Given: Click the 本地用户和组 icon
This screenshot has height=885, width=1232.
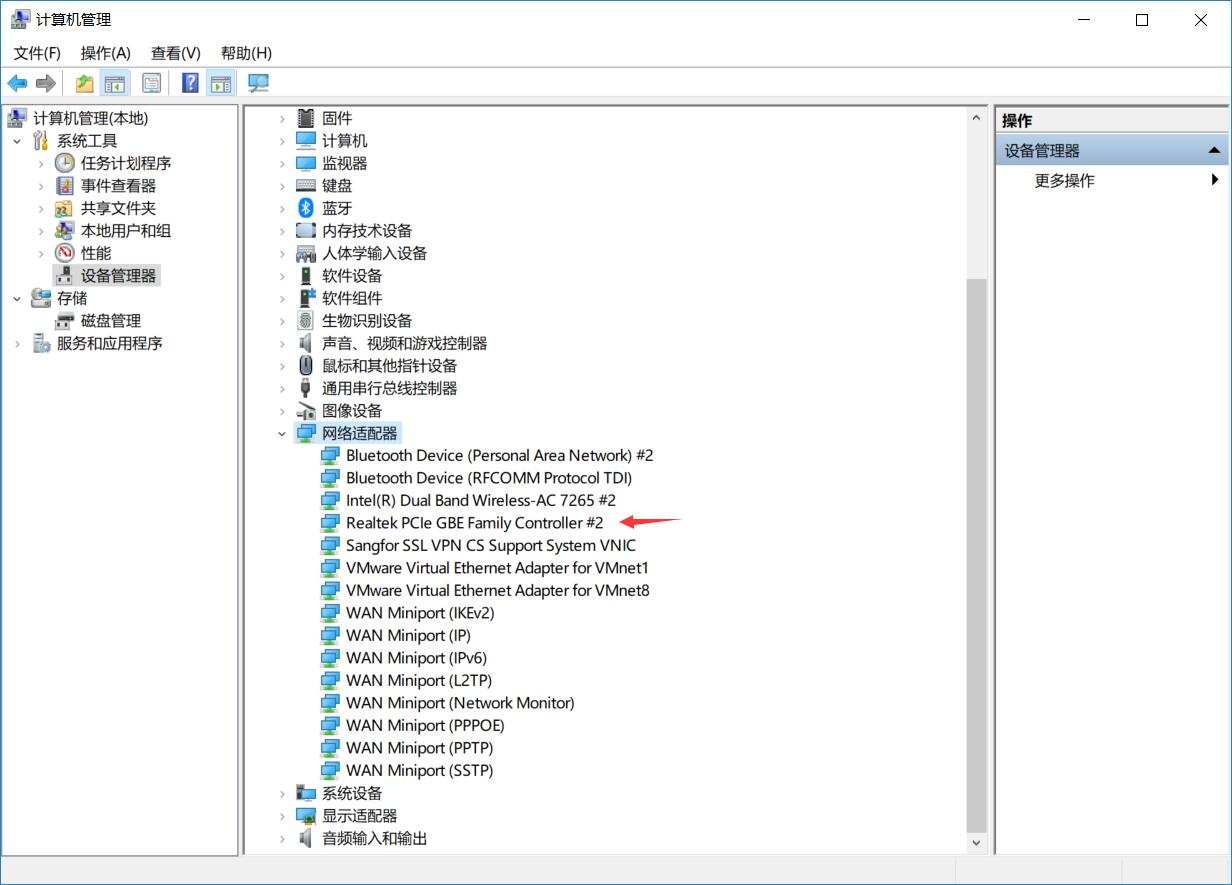Looking at the screenshot, I should [x=64, y=231].
